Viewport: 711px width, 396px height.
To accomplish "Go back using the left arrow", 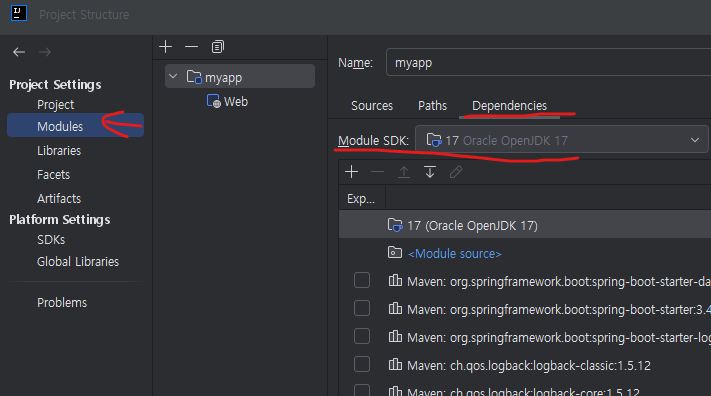I will pos(19,52).
